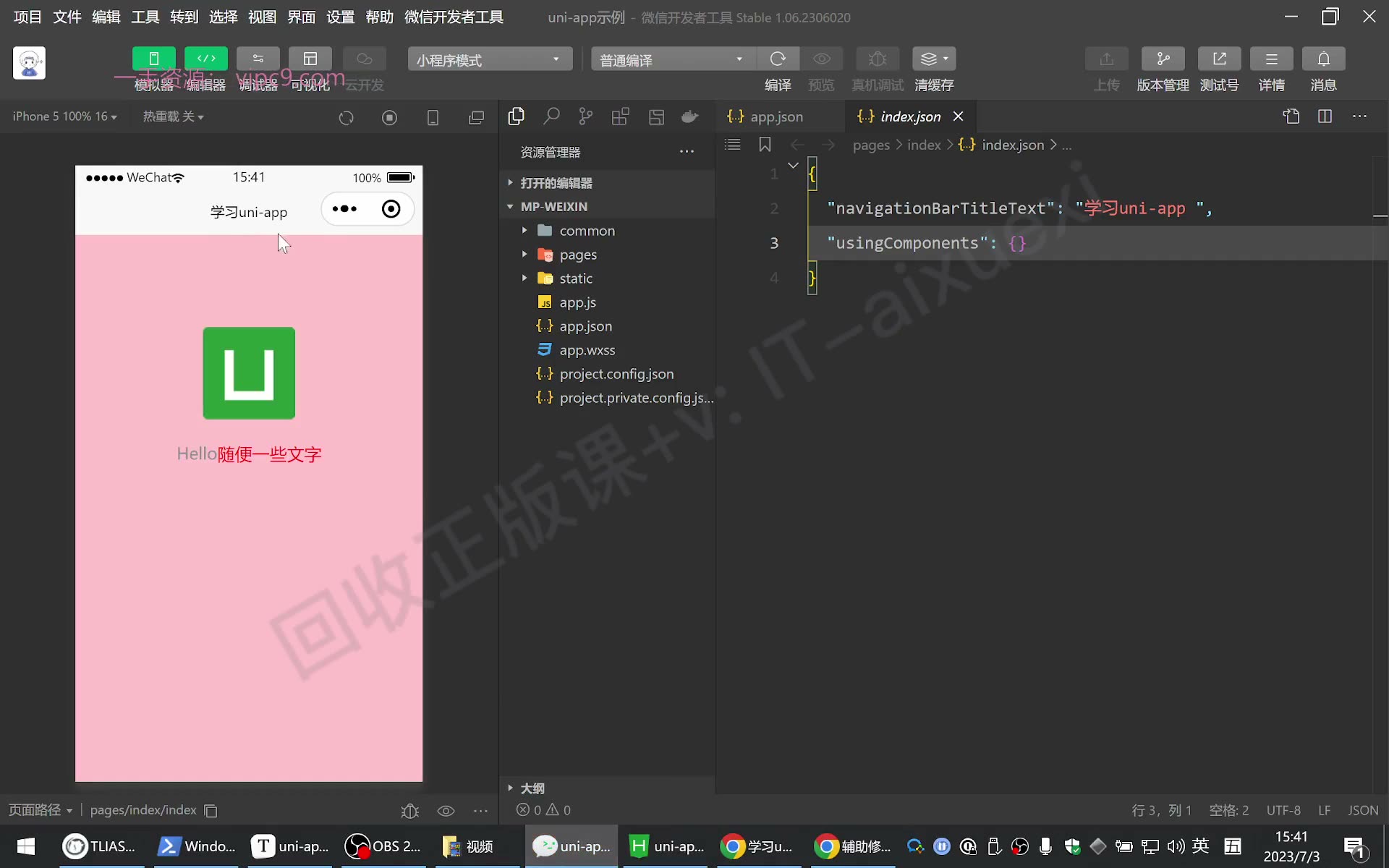Open the messages bell icon

tap(1323, 59)
